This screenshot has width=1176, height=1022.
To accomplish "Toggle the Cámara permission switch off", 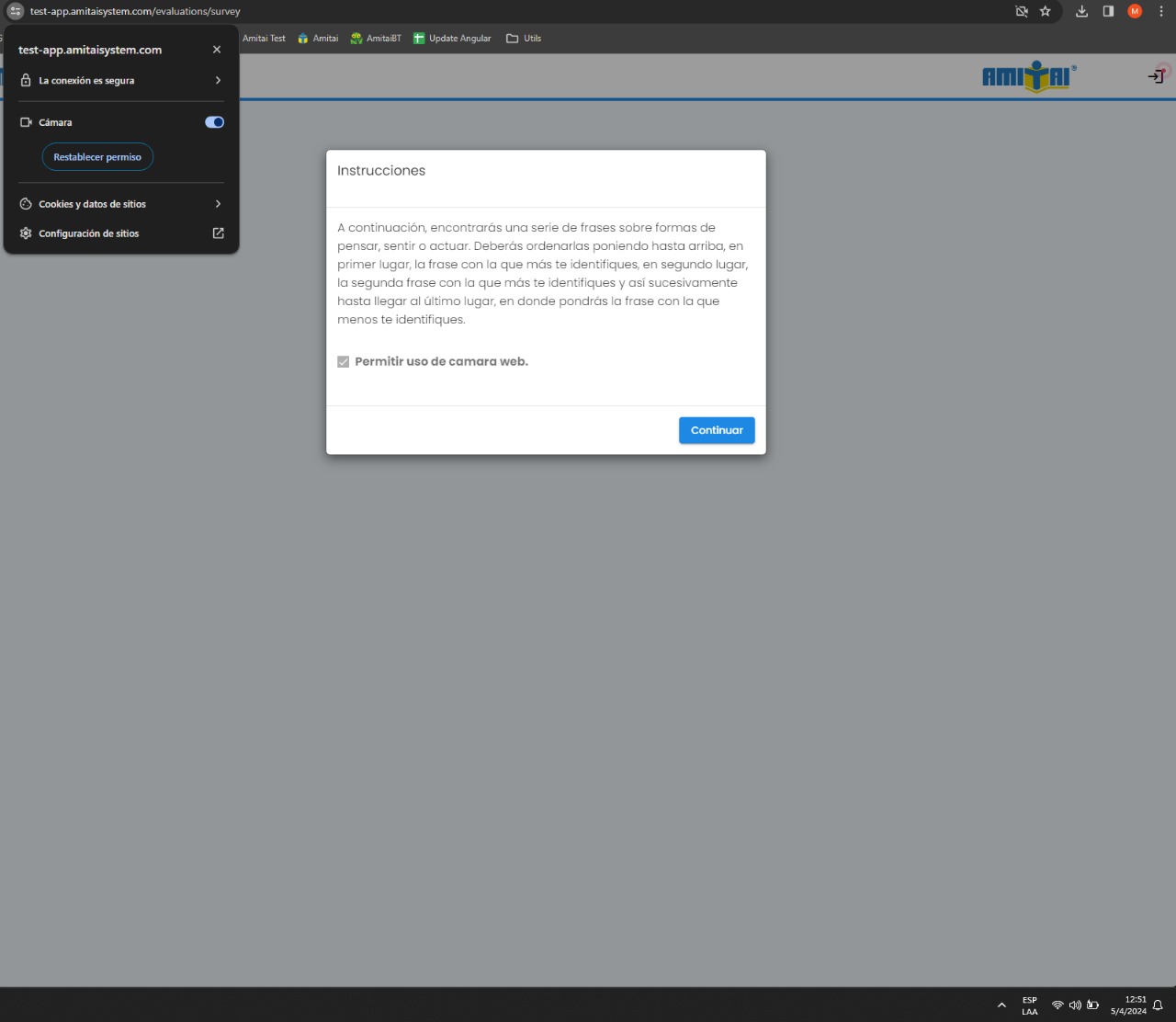I will coord(214,122).
